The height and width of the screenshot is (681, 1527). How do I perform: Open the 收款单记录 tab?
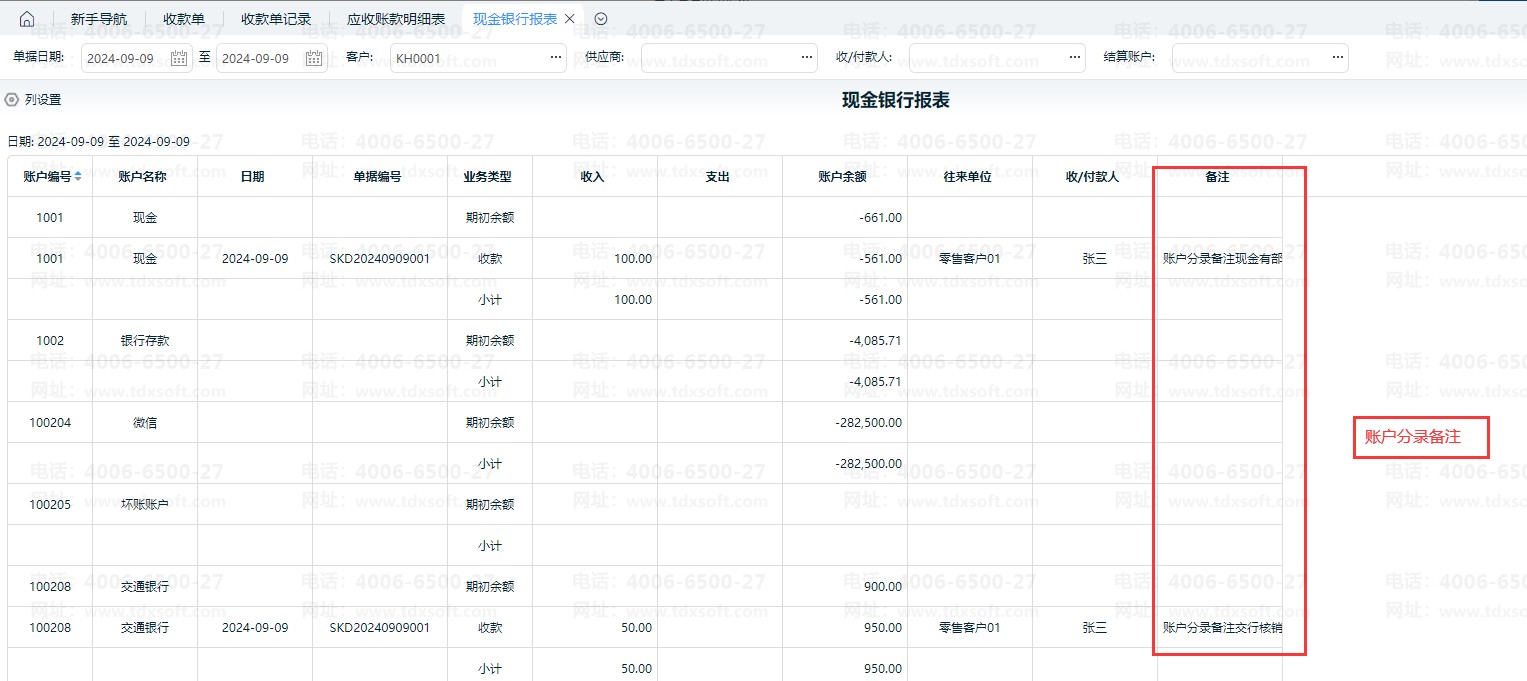click(x=276, y=19)
